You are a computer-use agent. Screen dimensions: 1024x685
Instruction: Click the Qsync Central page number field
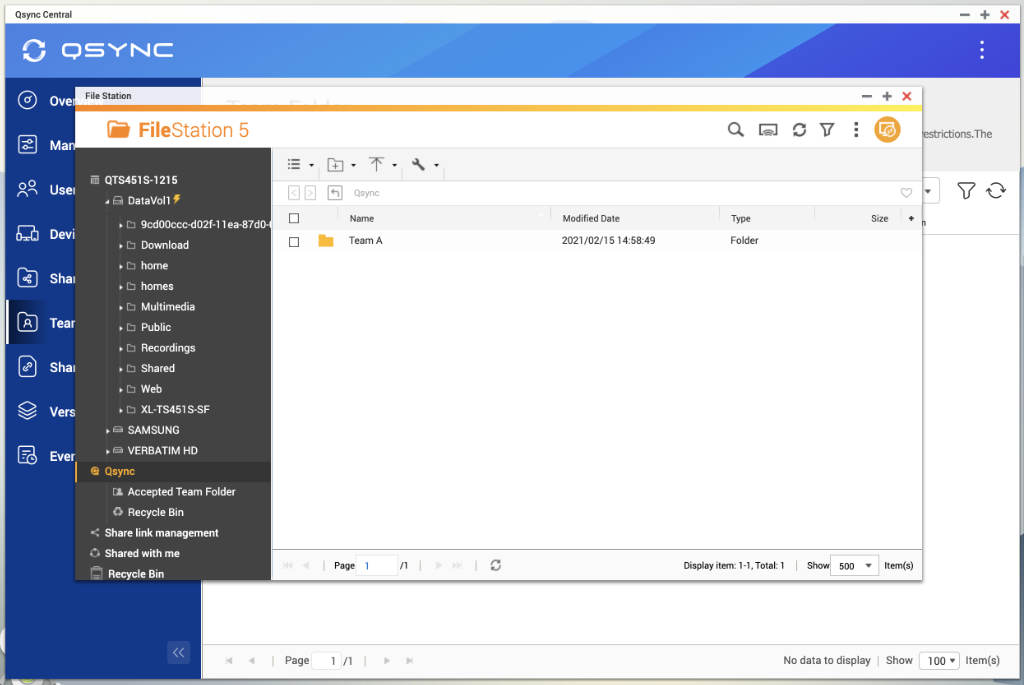[327, 660]
